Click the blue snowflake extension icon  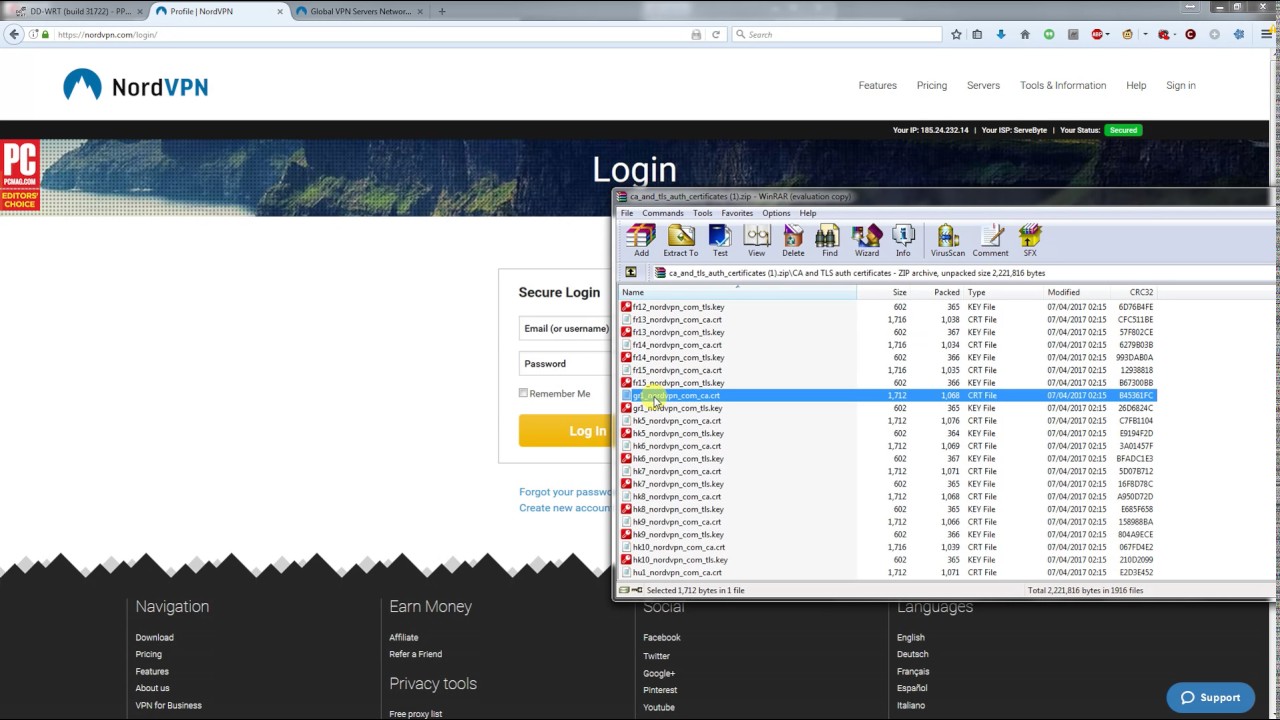coord(1239,34)
